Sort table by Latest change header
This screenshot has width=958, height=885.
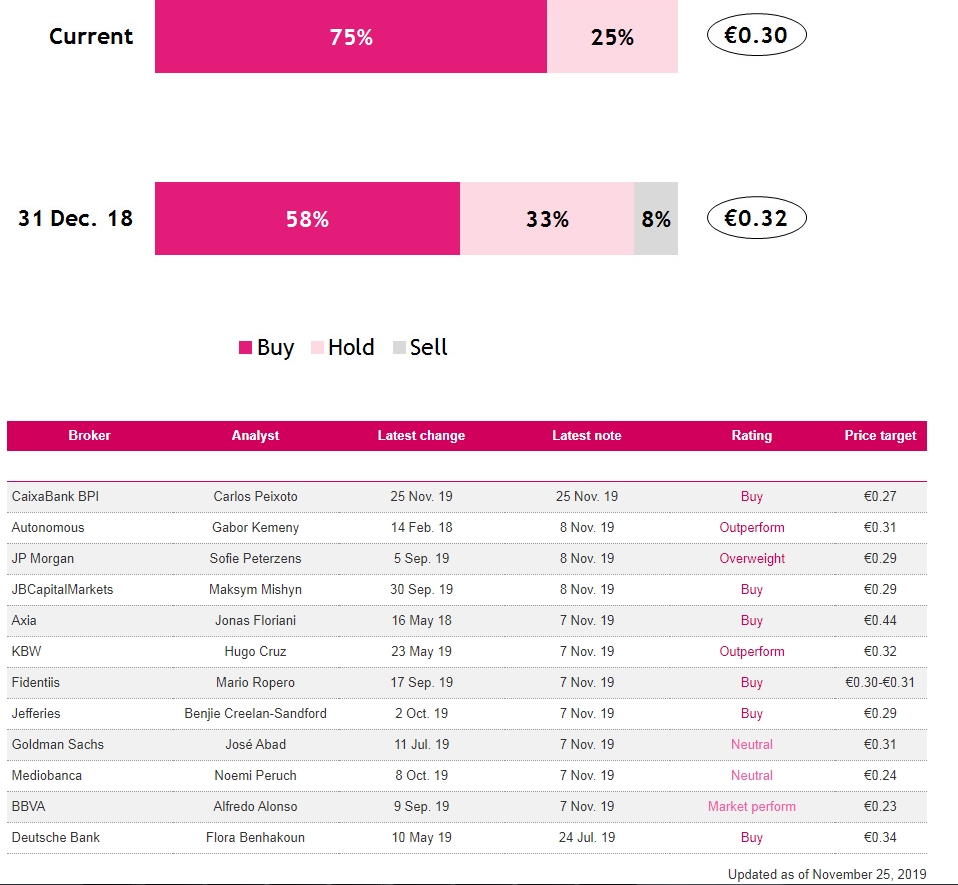[421, 436]
